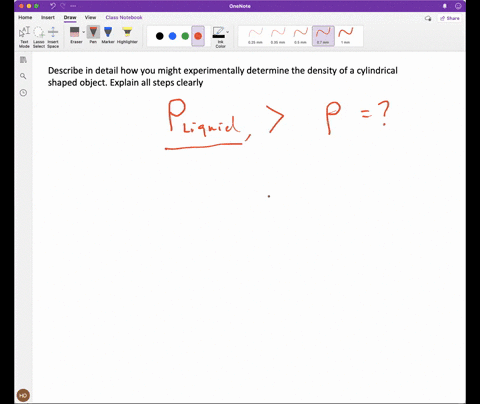This screenshot has width=480, height=404.
Task: Open recent notes clock icon
Action: pyautogui.click(x=23, y=93)
